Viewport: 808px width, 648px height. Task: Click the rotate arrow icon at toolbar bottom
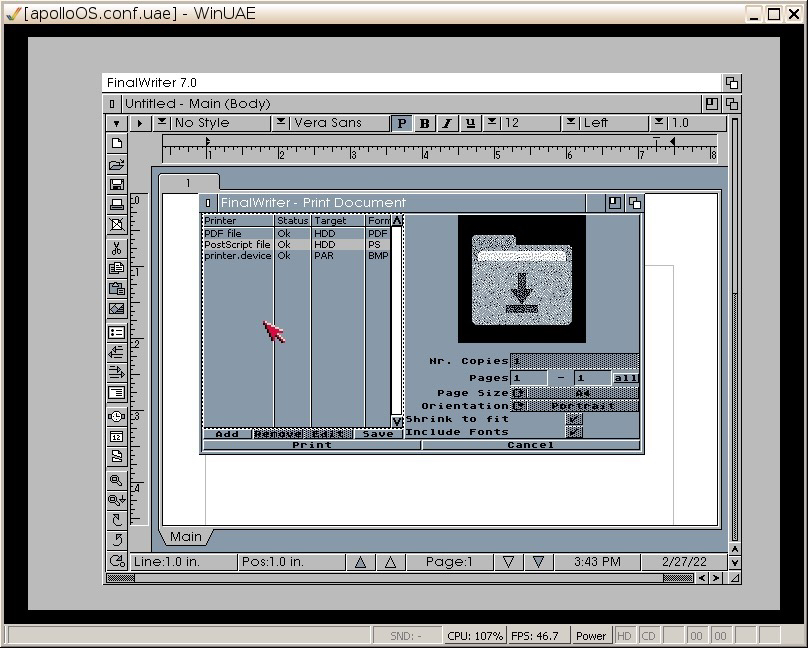pyautogui.click(x=117, y=560)
